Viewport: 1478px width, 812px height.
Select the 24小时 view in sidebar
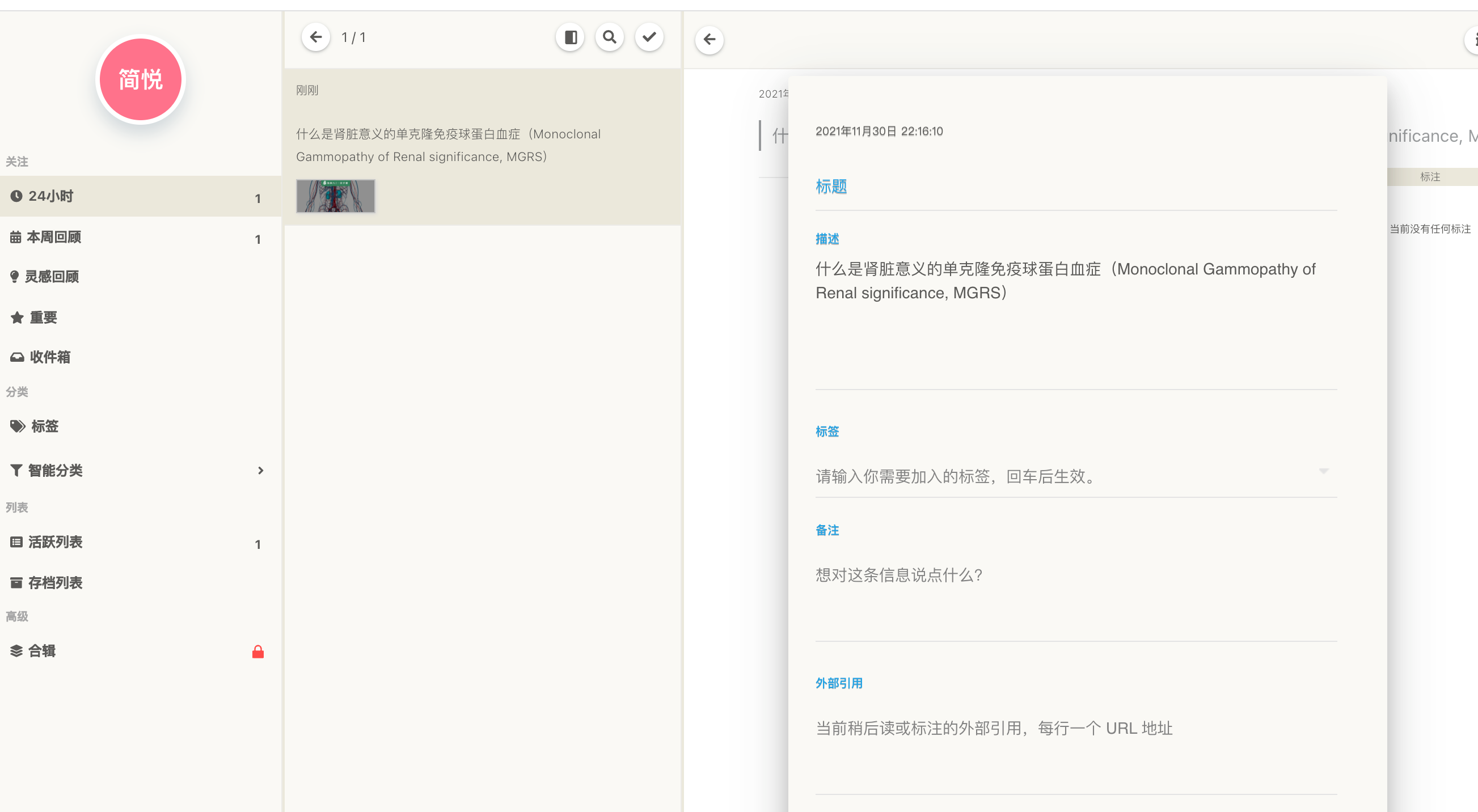pos(50,196)
